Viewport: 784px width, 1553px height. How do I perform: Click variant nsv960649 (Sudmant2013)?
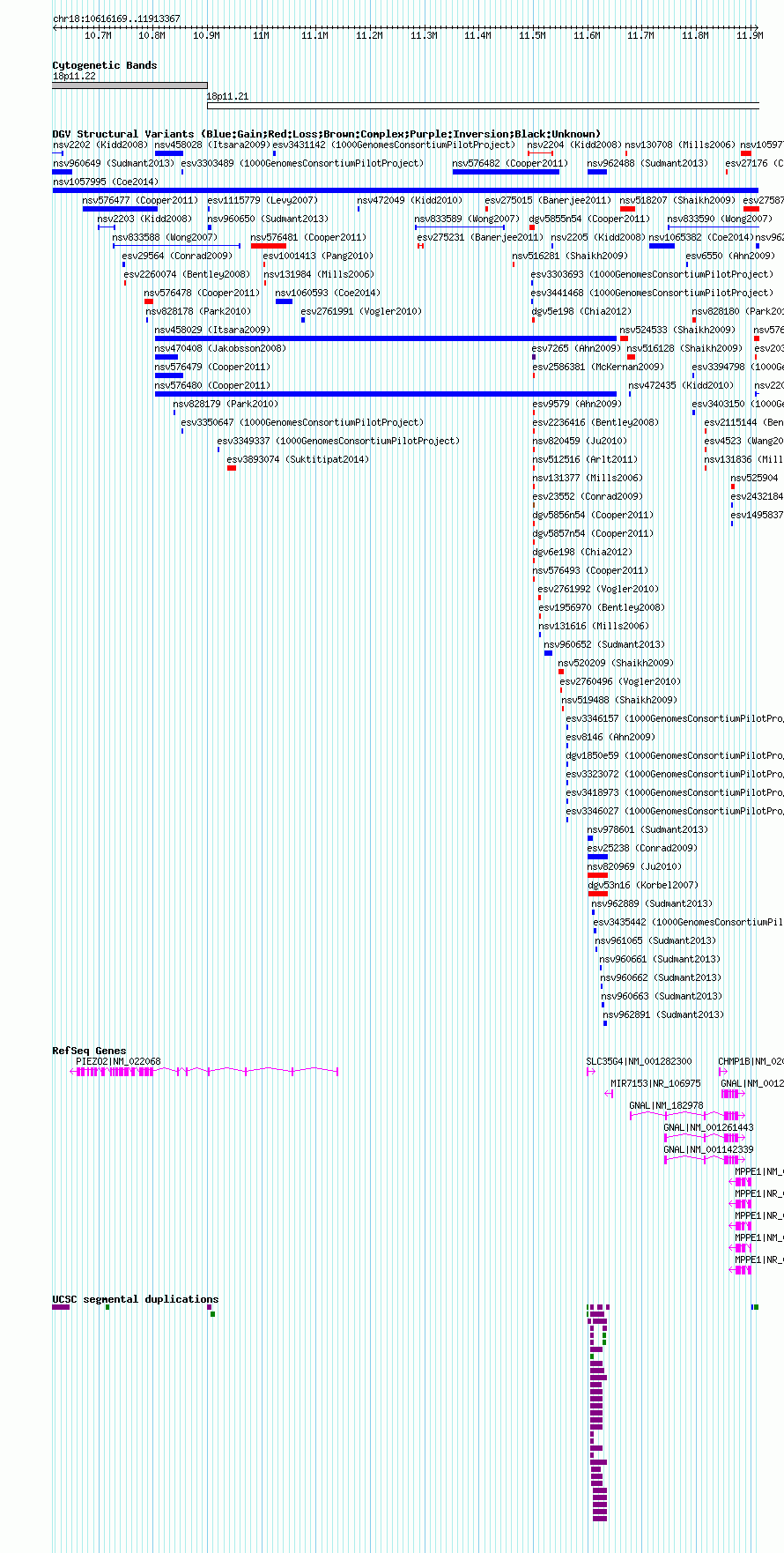point(114,163)
